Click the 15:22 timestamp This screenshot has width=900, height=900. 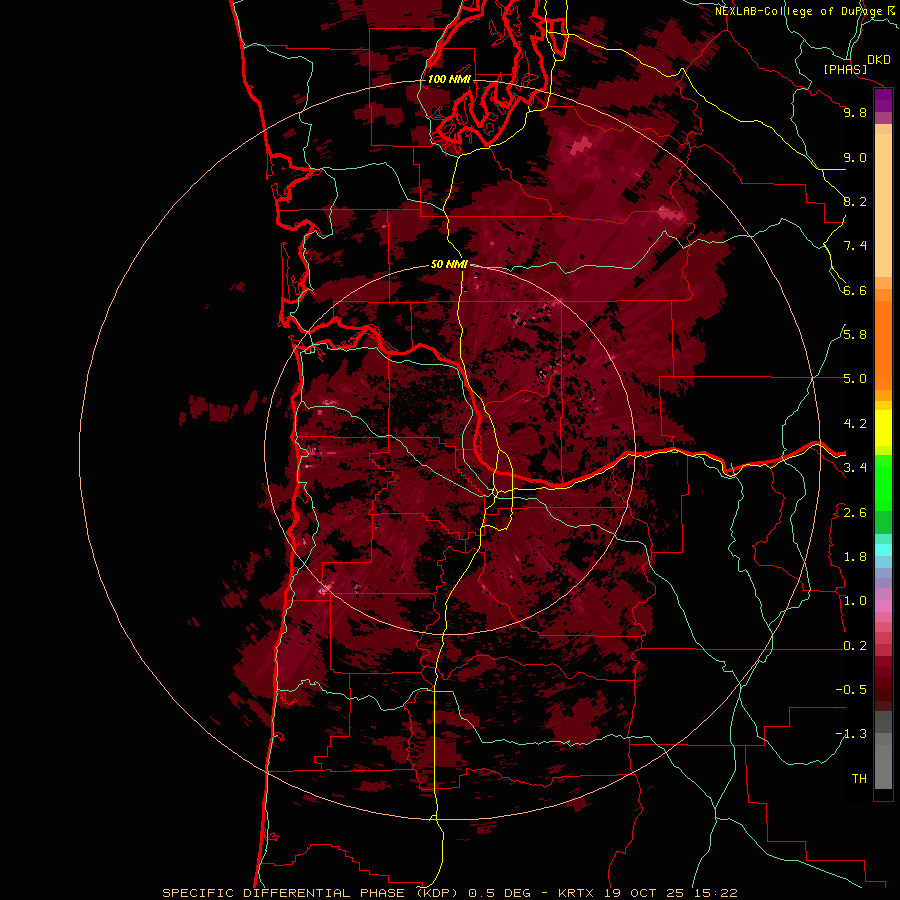[x=715, y=893]
